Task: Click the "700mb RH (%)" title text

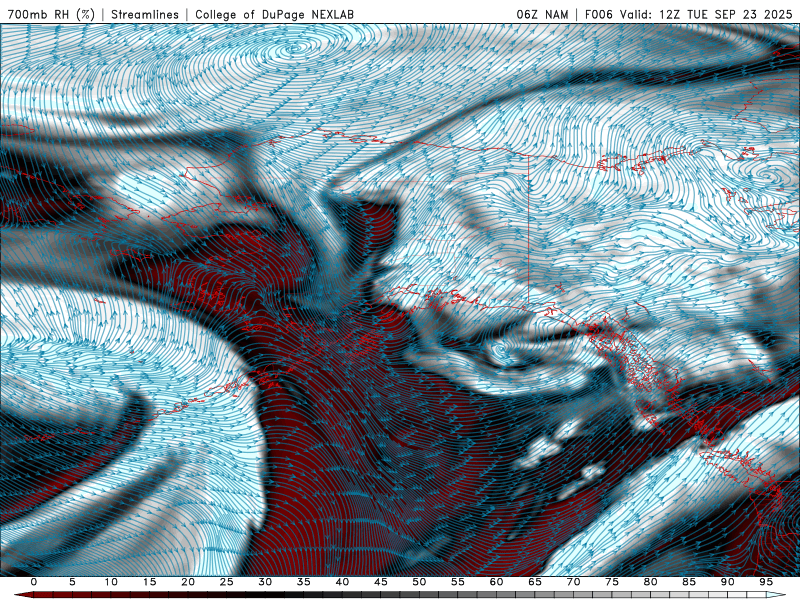Action: click(52, 14)
